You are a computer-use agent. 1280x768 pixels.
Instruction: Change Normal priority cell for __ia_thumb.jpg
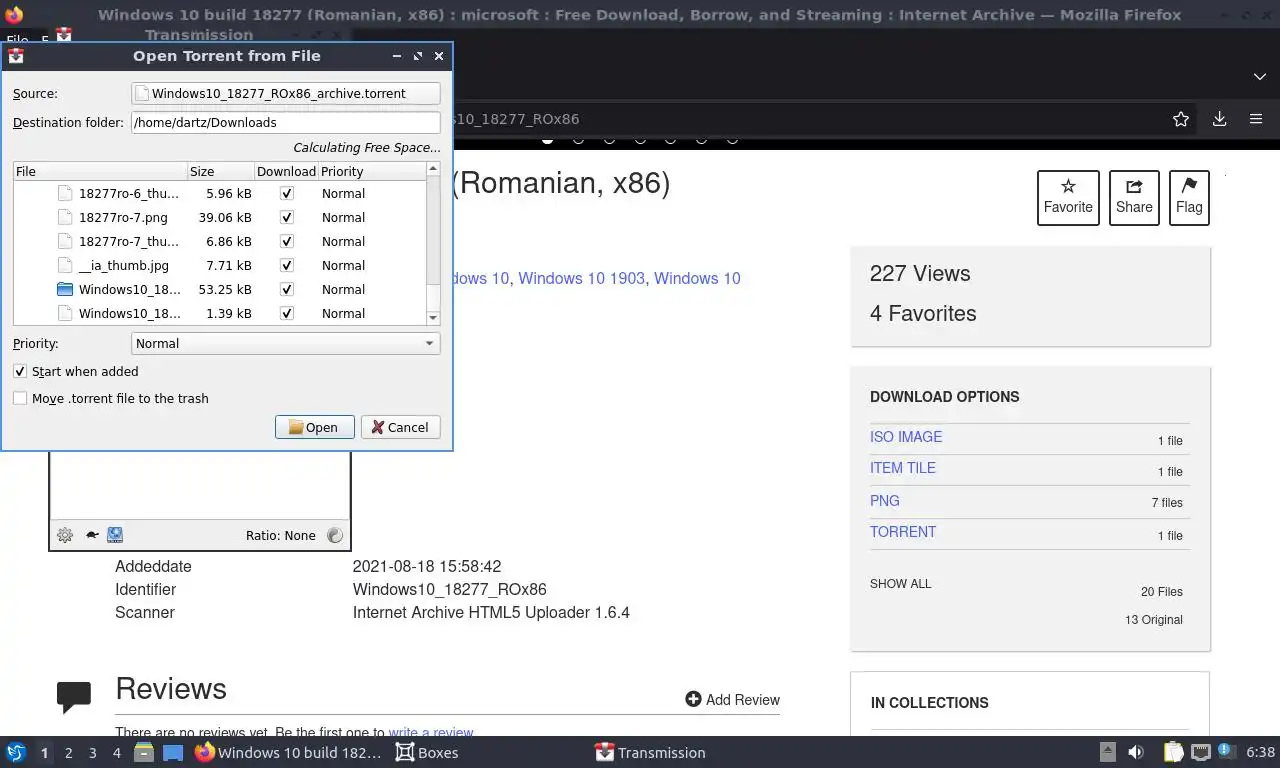(343, 265)
